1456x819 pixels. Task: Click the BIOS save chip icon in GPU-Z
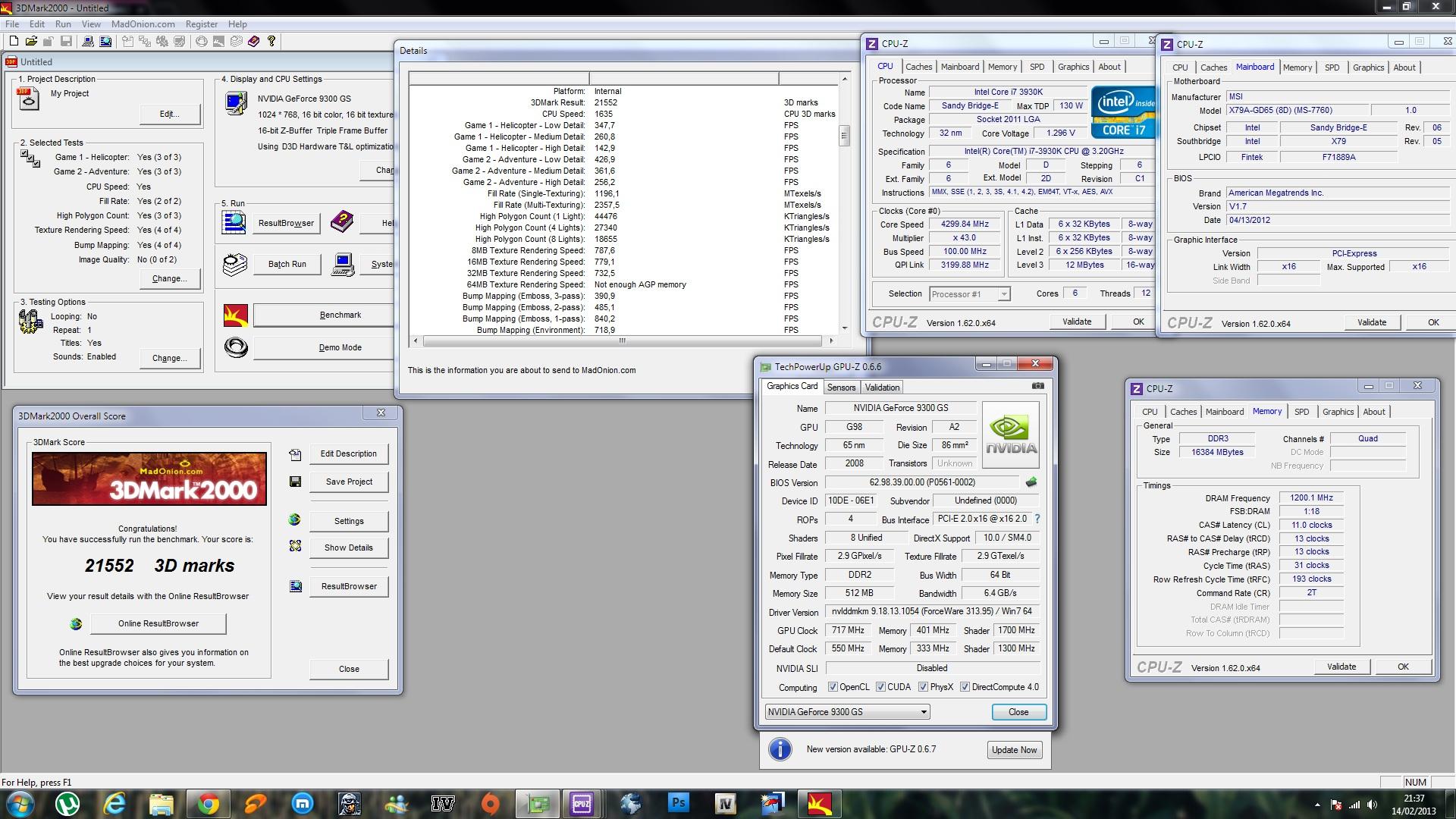(x=1031, y=482)
